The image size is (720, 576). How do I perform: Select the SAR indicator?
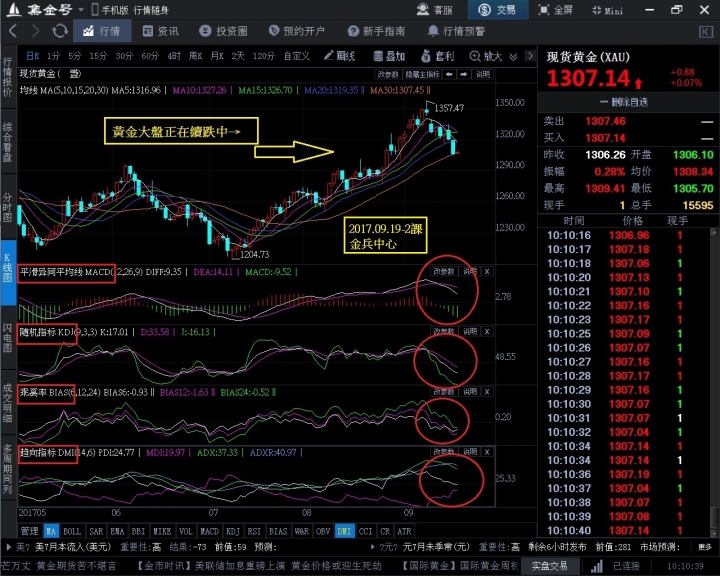pos(96,531)
